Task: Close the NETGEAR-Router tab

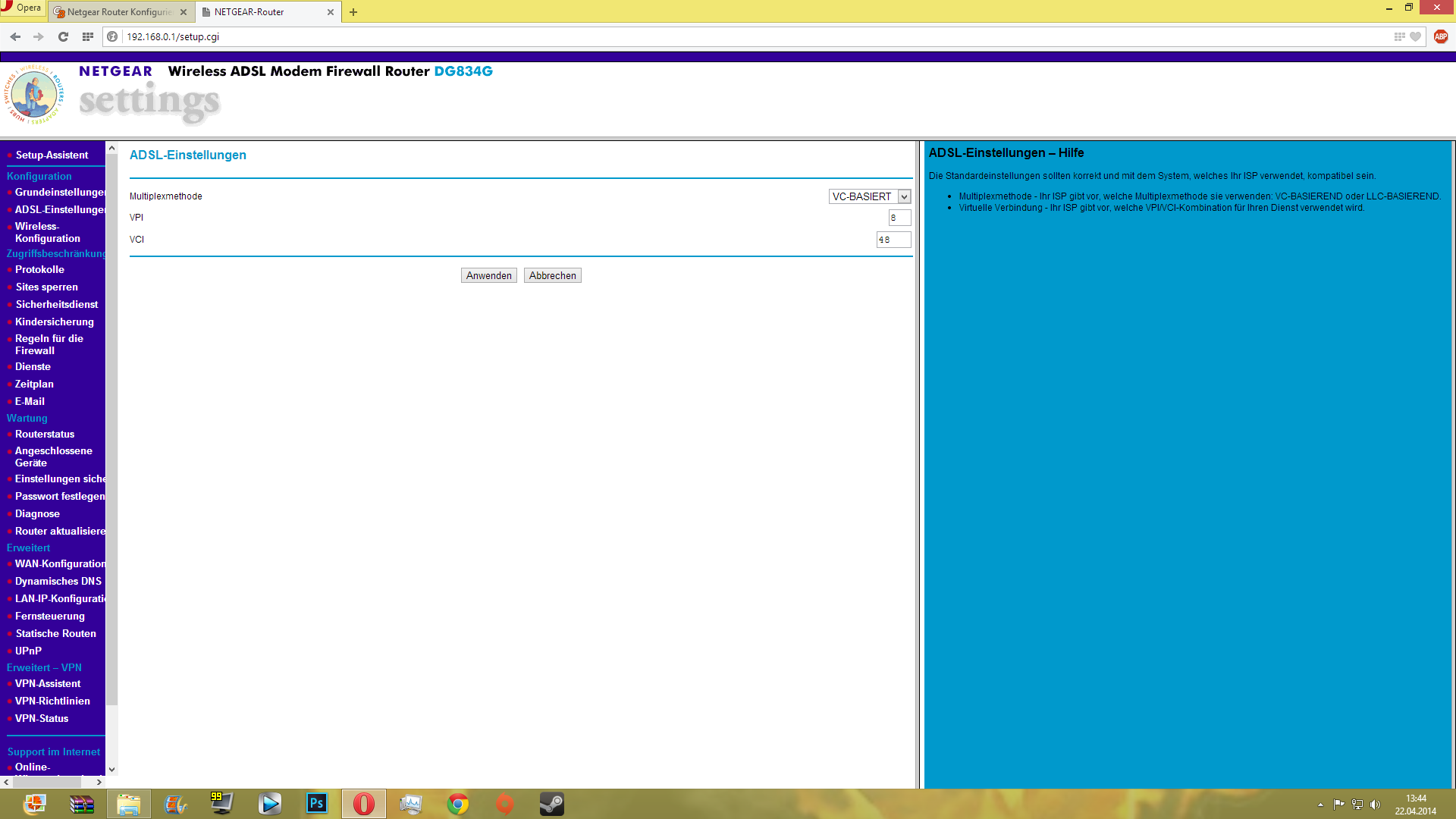Action: pos(331,12)
